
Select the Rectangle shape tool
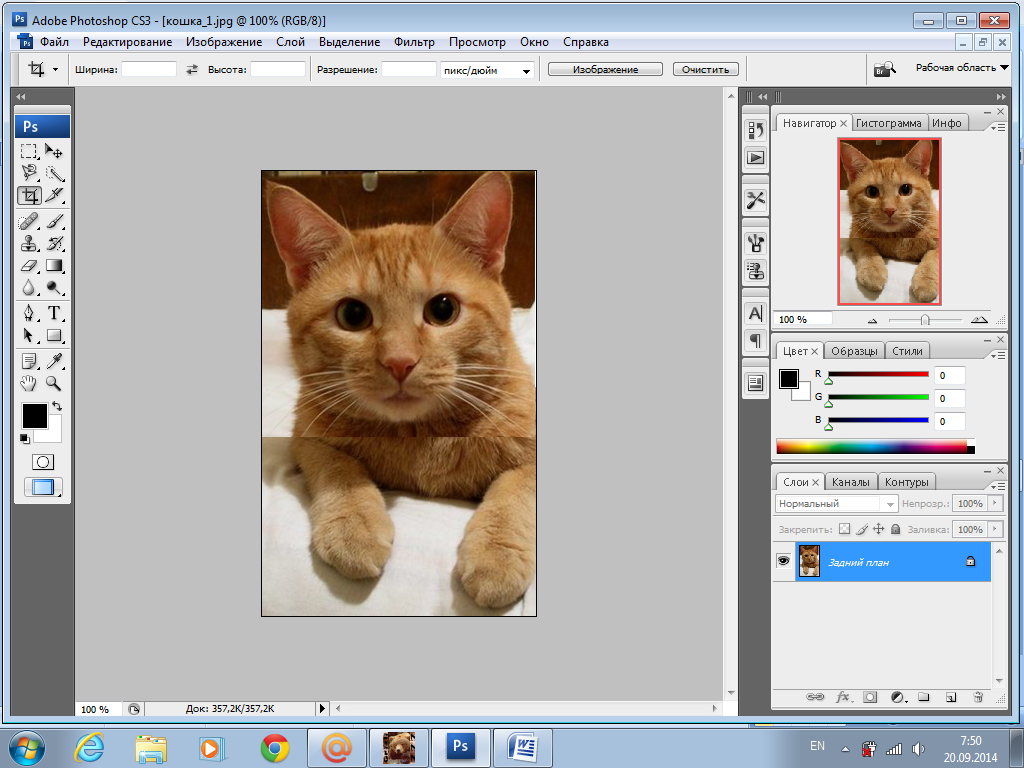tap(54, 336)
